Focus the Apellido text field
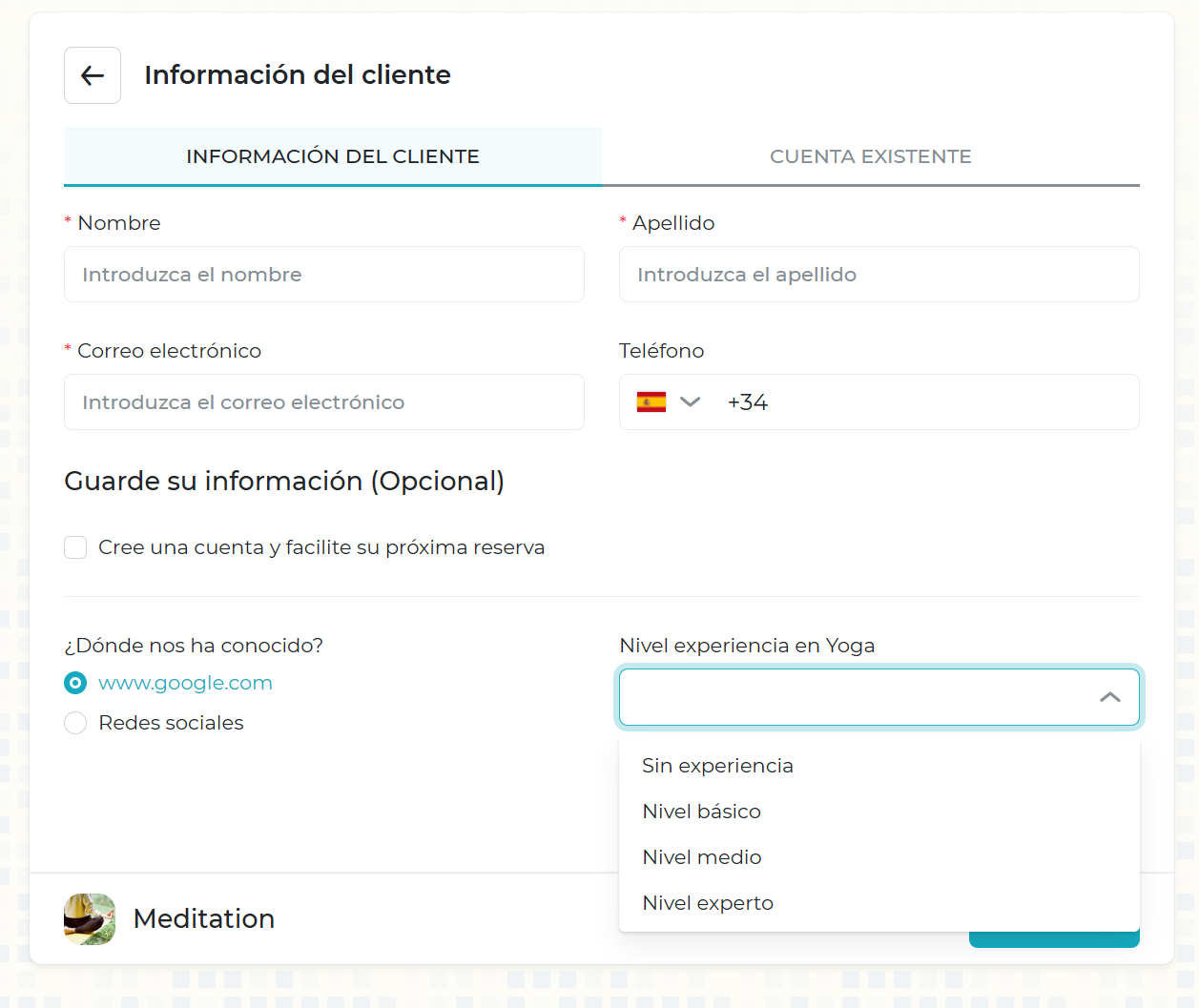The height and width of the screenshot is (1008, 1199). point(879,275)
